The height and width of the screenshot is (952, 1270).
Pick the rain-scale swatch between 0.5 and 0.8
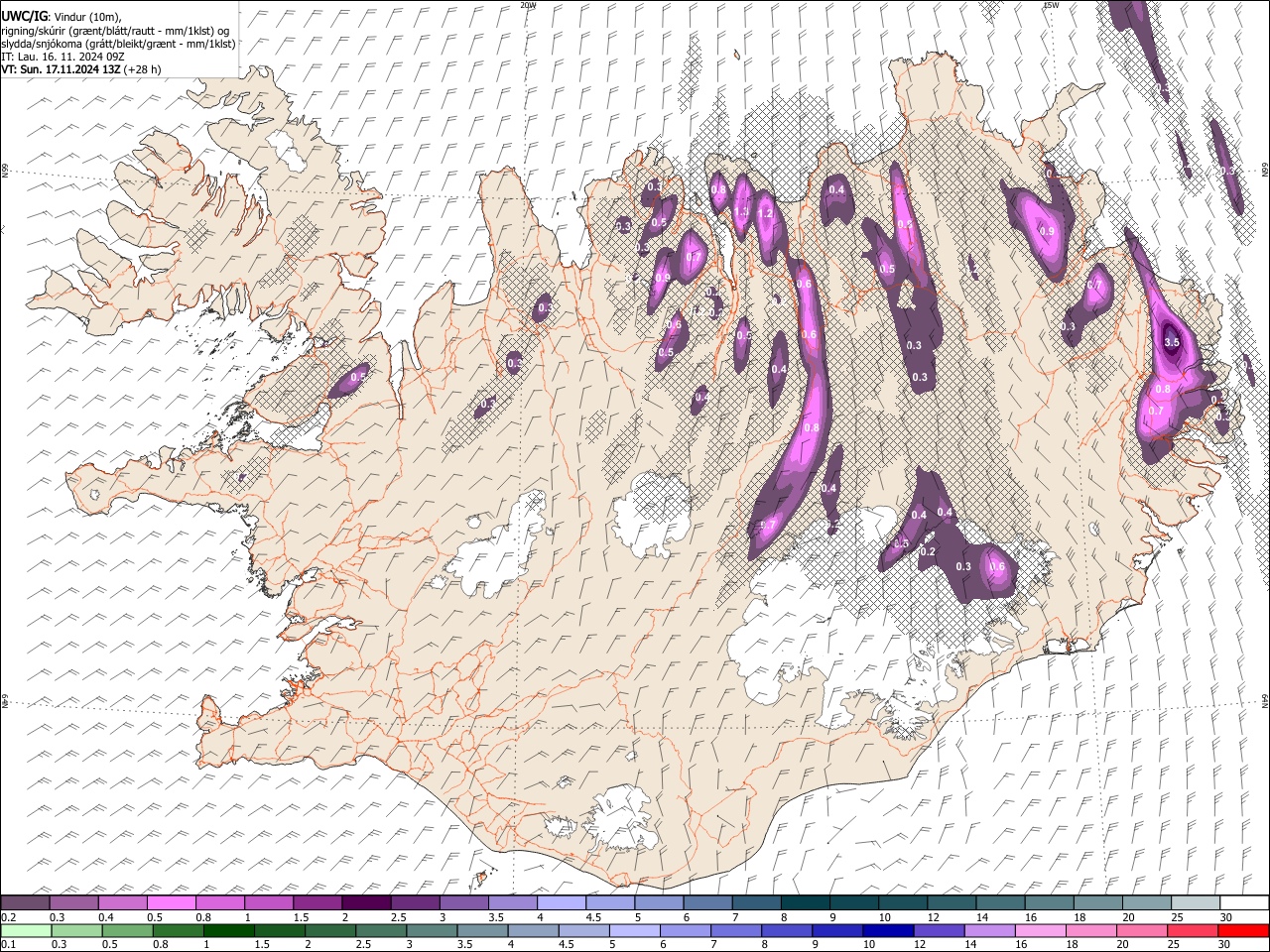click(129, 930)
